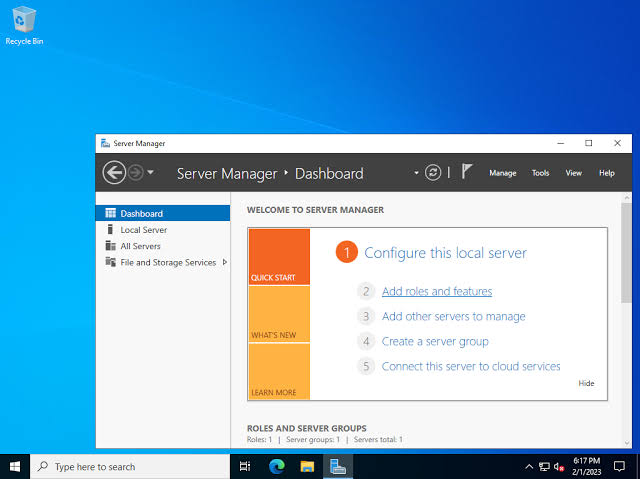640x479 pixels.
Task: Click the step 2 number circle
Action: pyautogui.click(x=366, y=291)
